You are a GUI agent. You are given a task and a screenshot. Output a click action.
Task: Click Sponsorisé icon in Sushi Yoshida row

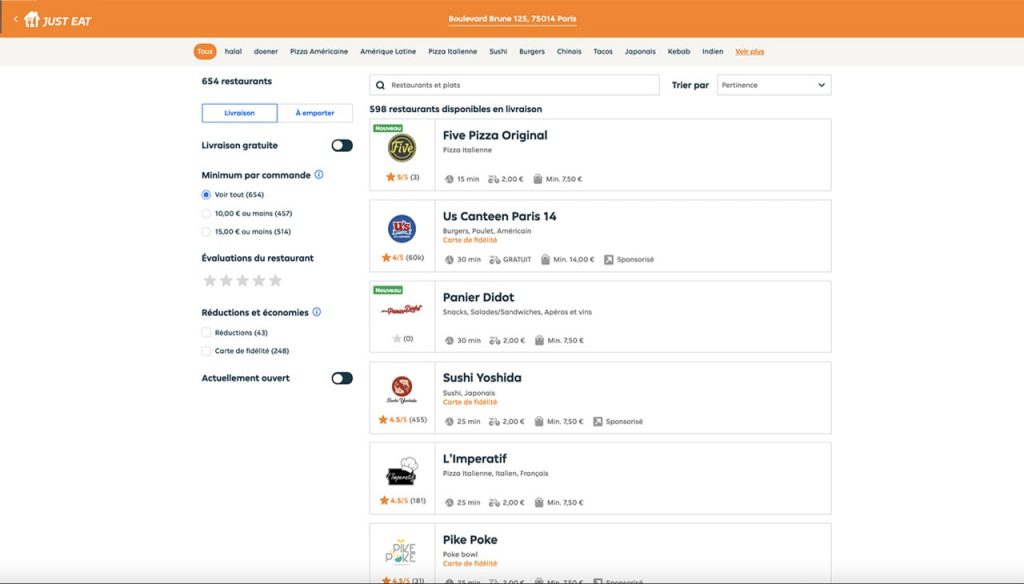click(x=598, y=421)
